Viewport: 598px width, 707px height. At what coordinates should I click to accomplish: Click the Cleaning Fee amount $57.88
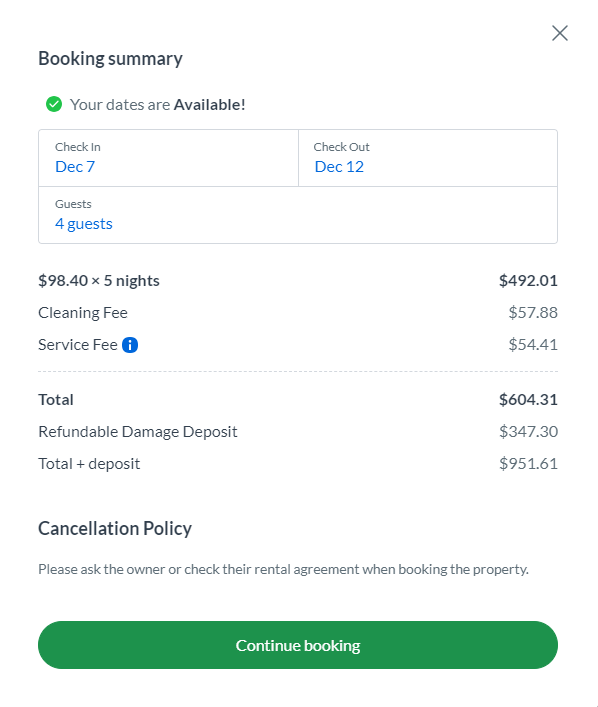[533, 312]
